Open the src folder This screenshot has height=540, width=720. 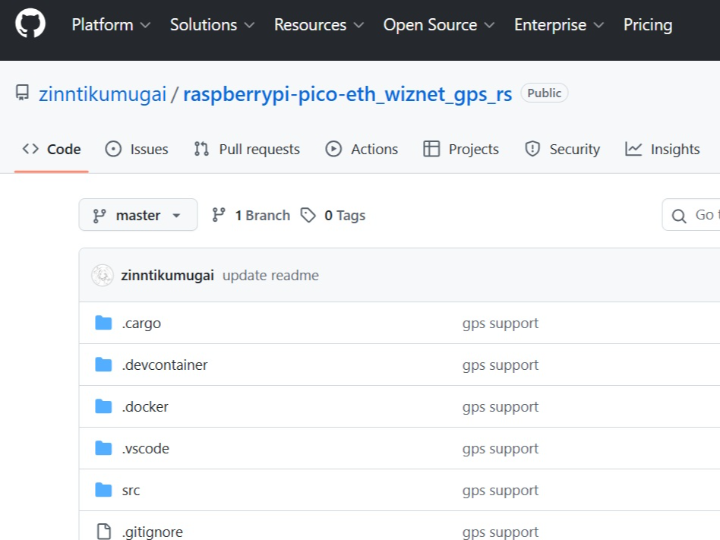click(x=131, y=490)
